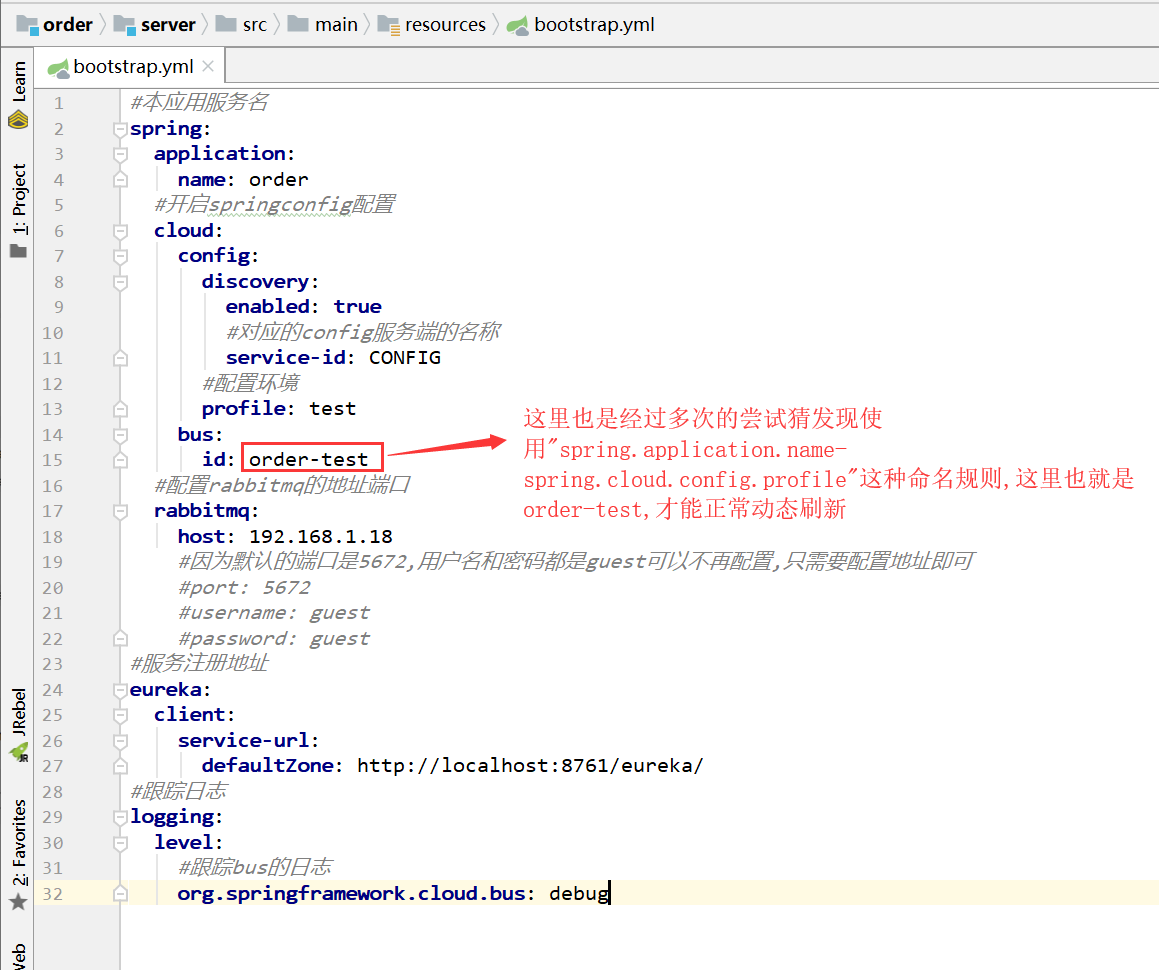Click the src folder breadcrumb
Image resolution: width=1159 pixels, height=970 pixels.
242,25
